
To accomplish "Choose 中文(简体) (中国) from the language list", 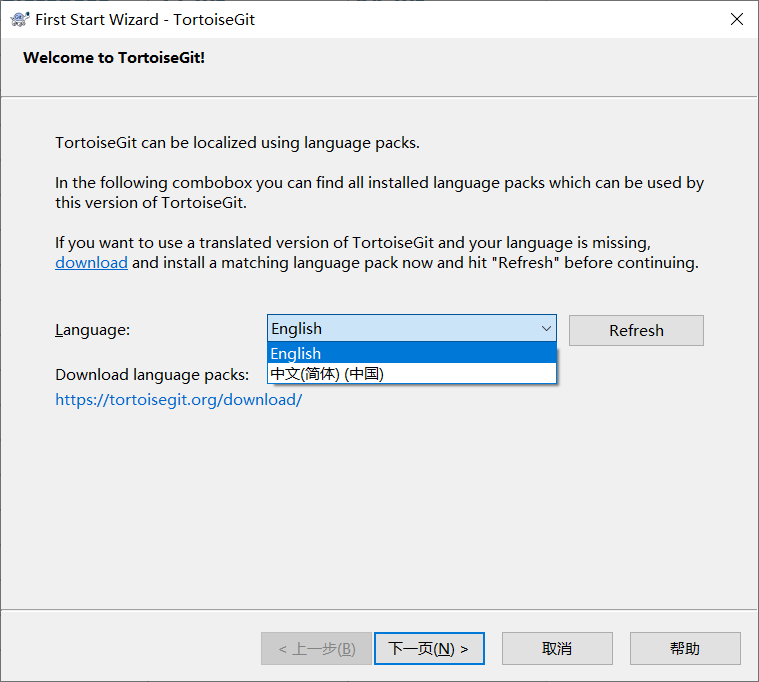I will coord(412,374).
